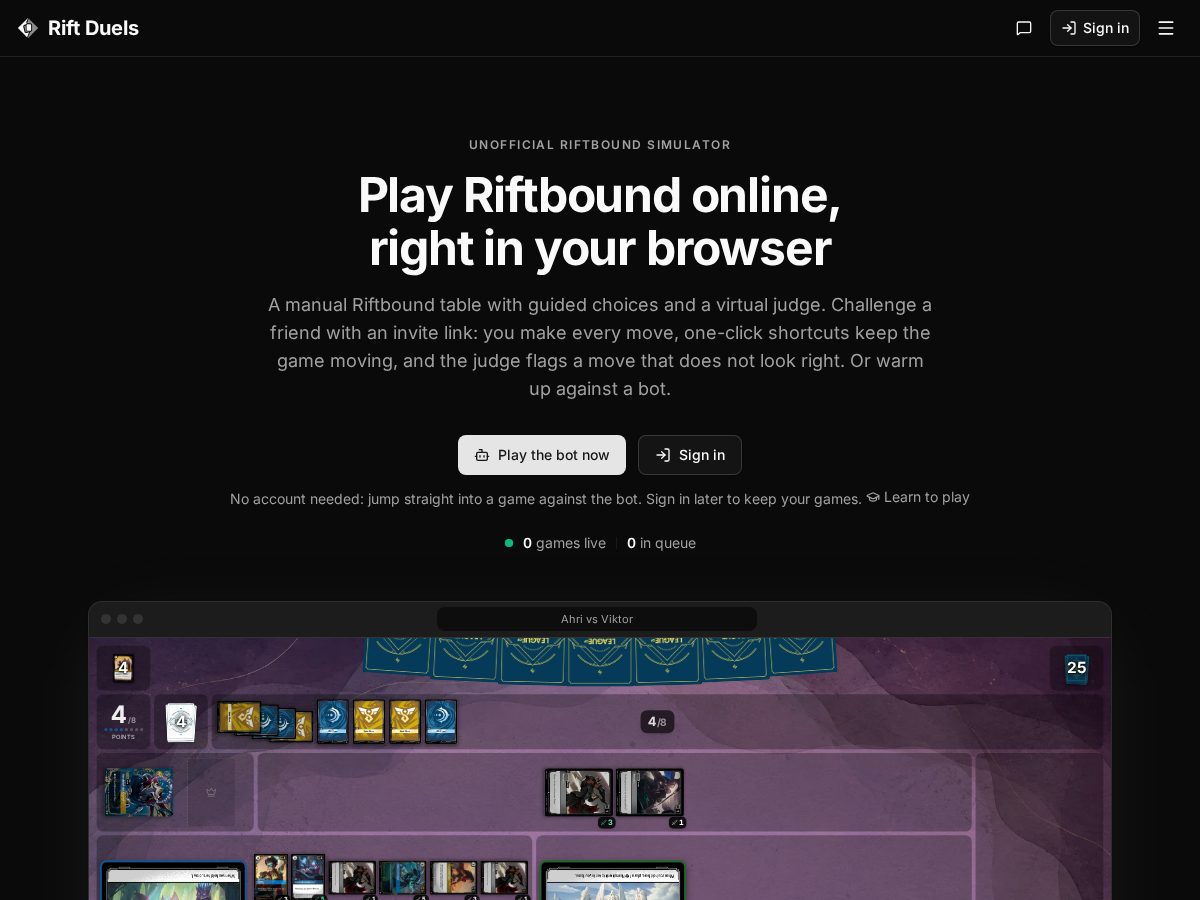Click the '0 in queue' status text
The height and width of the screenshot is (900, 1200).
661,543
